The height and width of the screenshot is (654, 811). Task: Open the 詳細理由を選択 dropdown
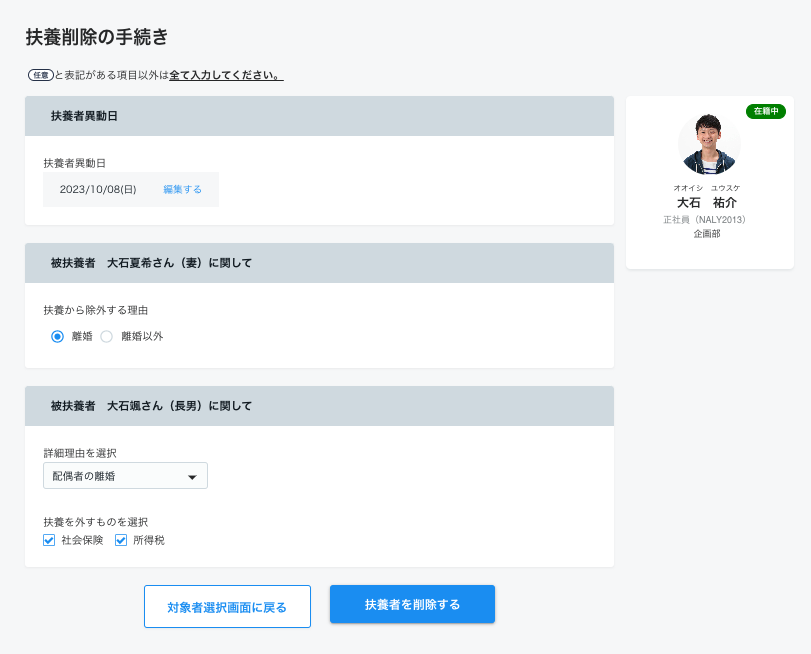125,475
